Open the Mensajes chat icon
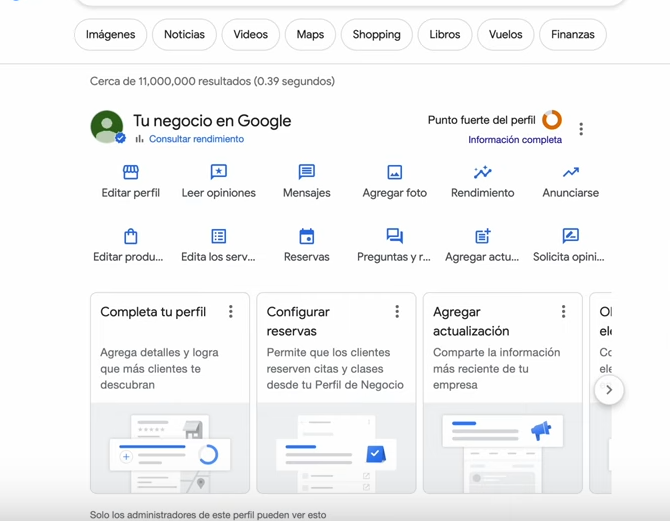This screenshot has height=521, width=670. (306, 172)
